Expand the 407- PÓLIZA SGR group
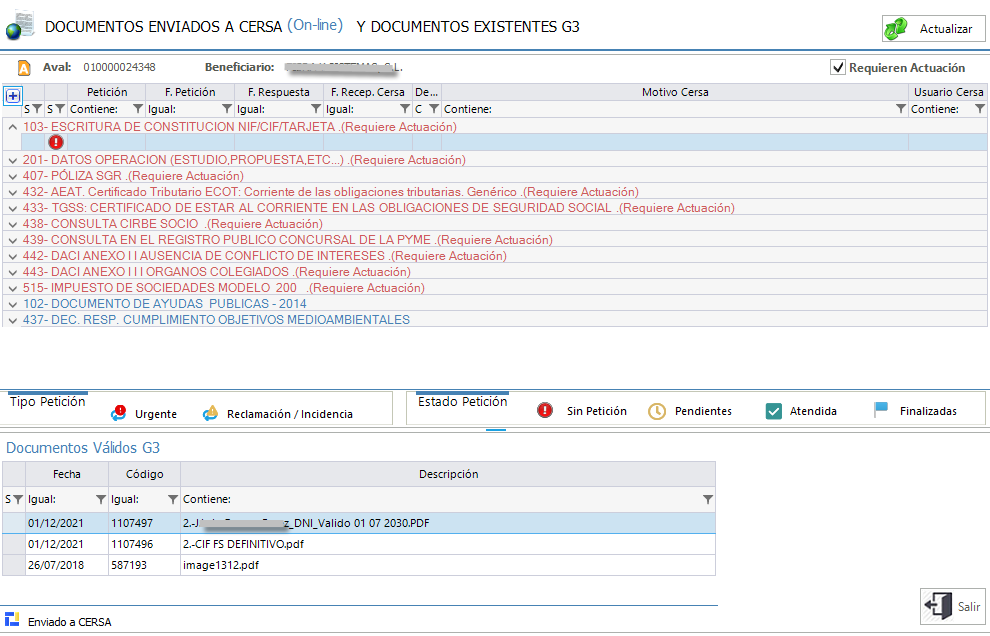990x636 pixels. tap(12, 176)
